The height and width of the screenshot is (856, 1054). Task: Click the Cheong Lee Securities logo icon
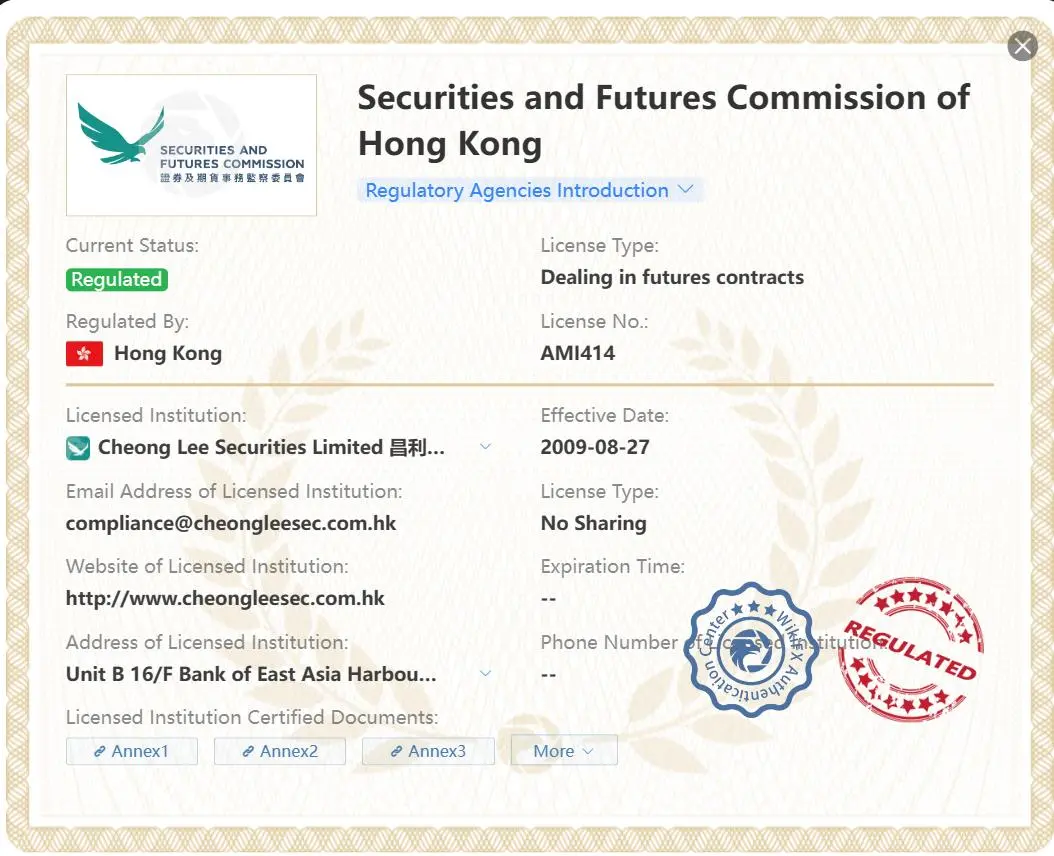78,448
